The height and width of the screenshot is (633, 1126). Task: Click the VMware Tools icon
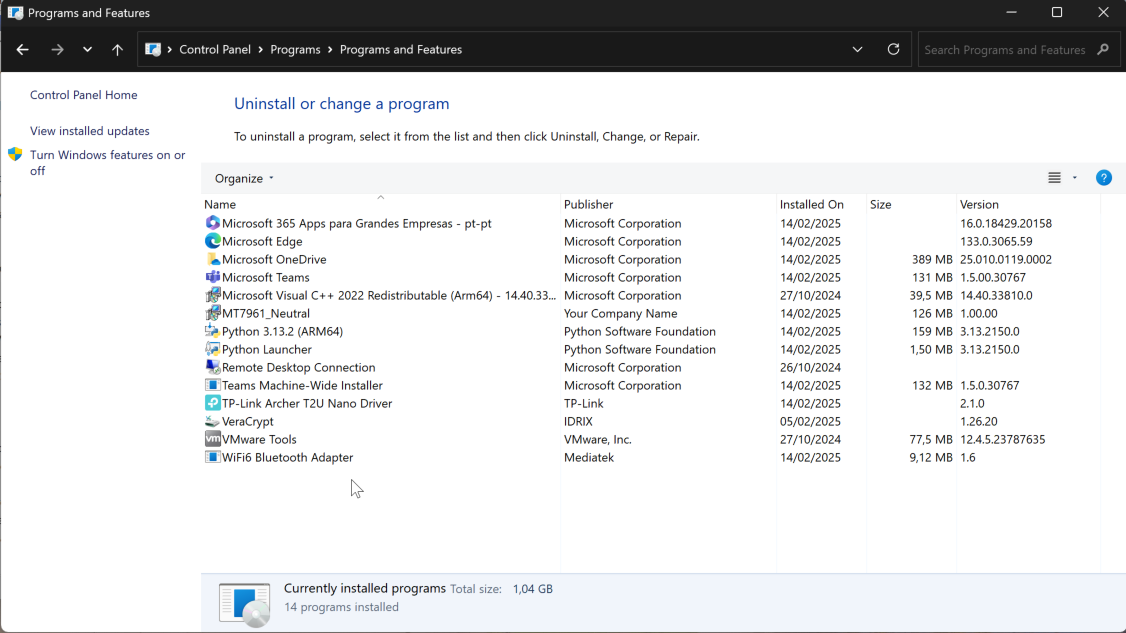click(213, 438)
